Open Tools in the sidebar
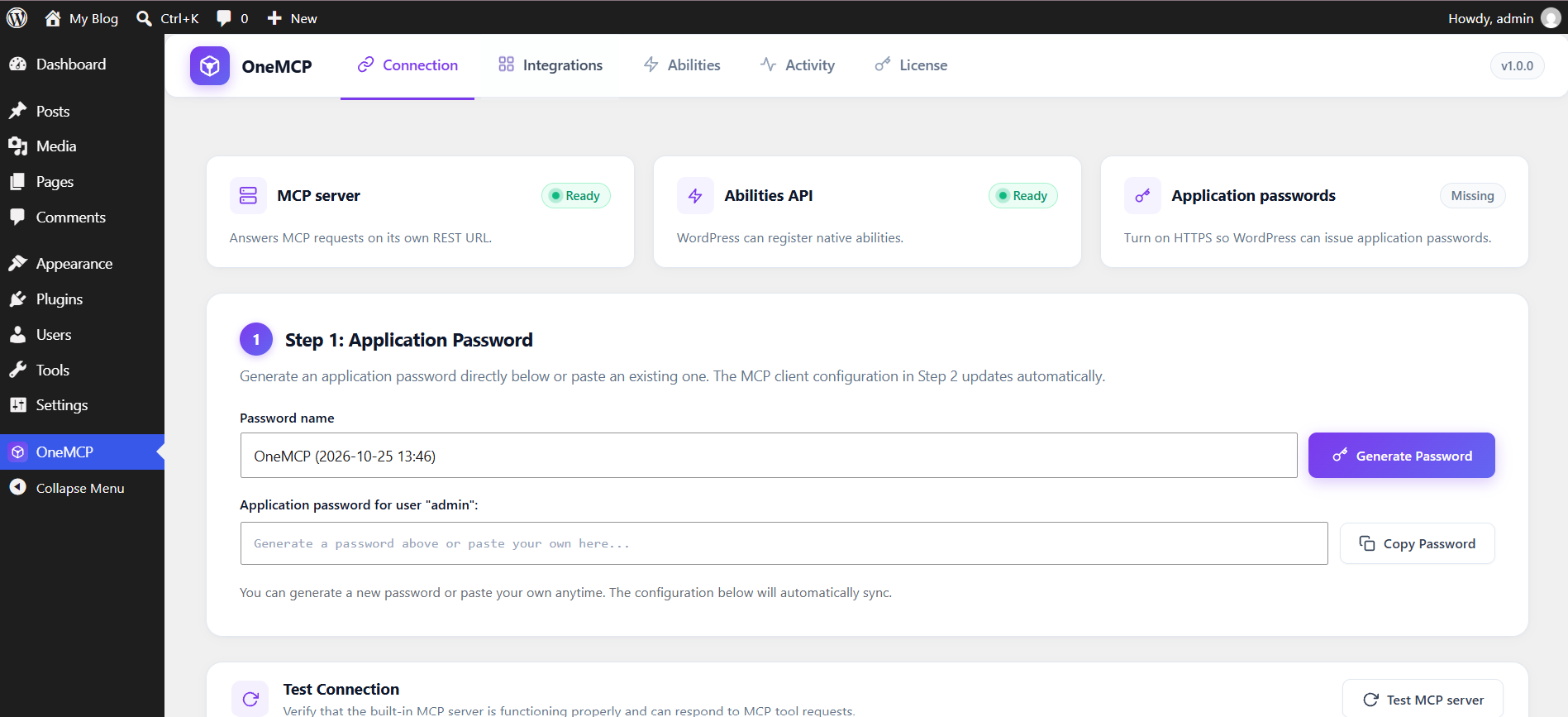 [82, 370]
